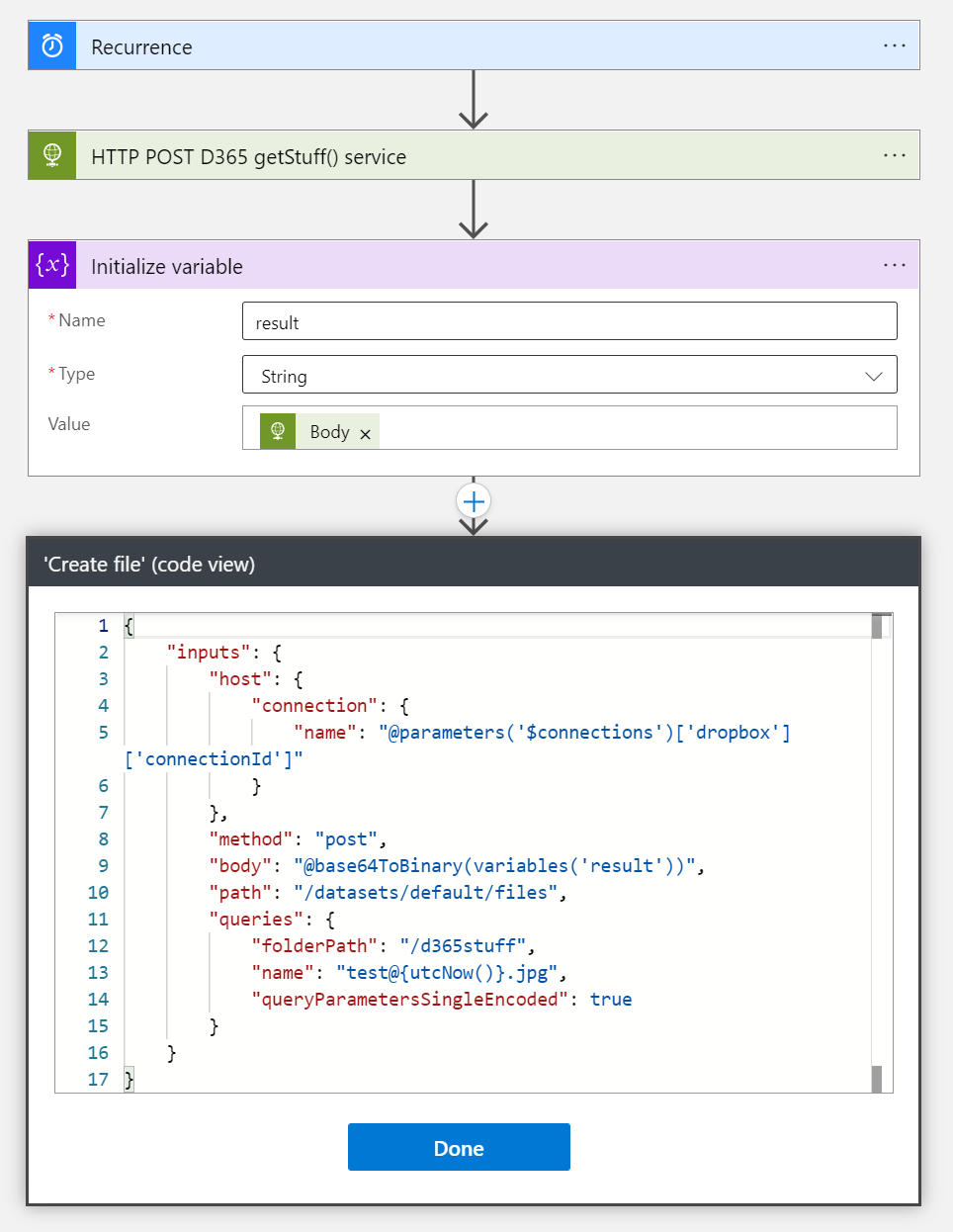Click the ['connectionId'] wrapped line text
953x1232 pixels.
pos(214,759)
